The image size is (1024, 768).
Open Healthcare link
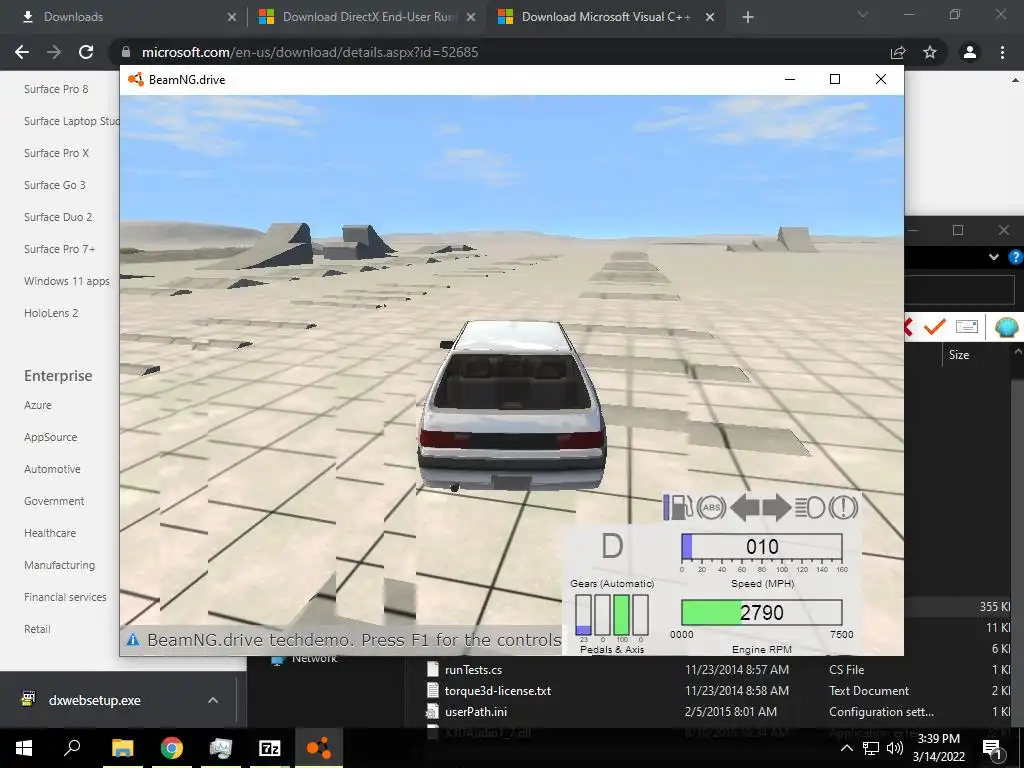click(50, 533)
